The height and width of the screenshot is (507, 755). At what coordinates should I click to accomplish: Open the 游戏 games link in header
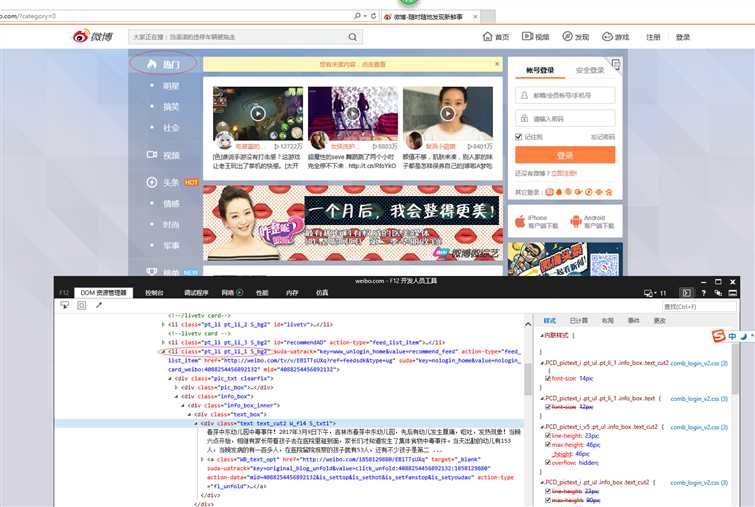[x=615, y=37]
